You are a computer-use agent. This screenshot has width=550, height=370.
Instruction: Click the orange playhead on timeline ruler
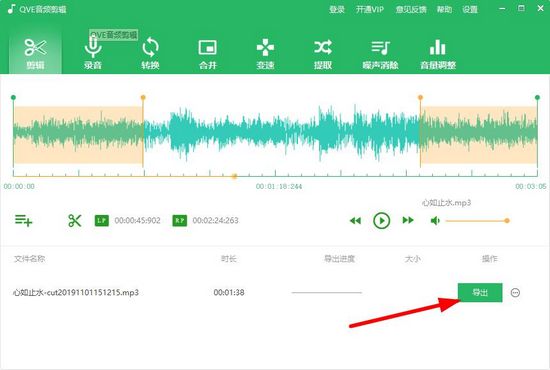point(234,176)
